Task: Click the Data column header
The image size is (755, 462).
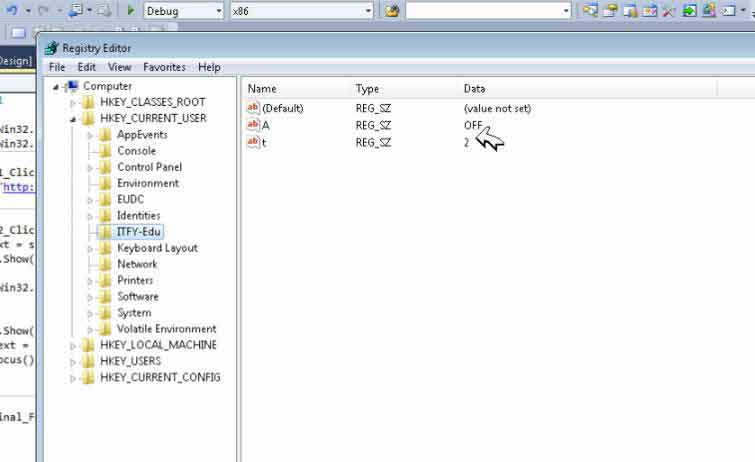Action: [x=474, y=89]
